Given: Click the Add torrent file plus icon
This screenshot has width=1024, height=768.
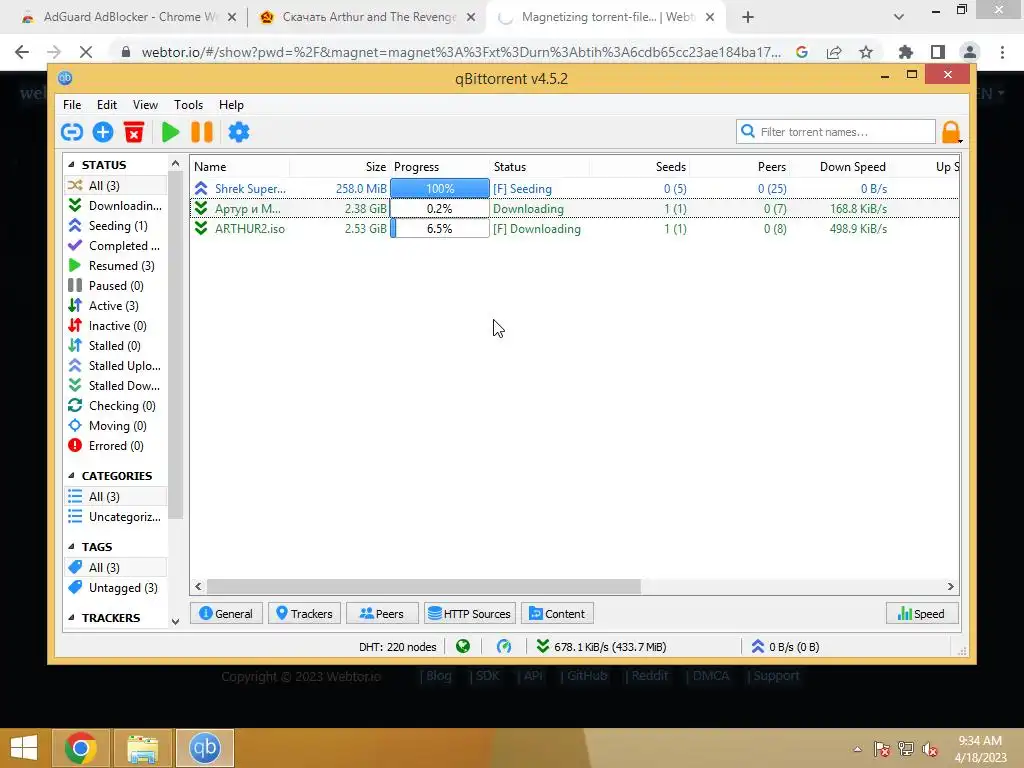Looking at the screenshot, I should coord(103,133).
